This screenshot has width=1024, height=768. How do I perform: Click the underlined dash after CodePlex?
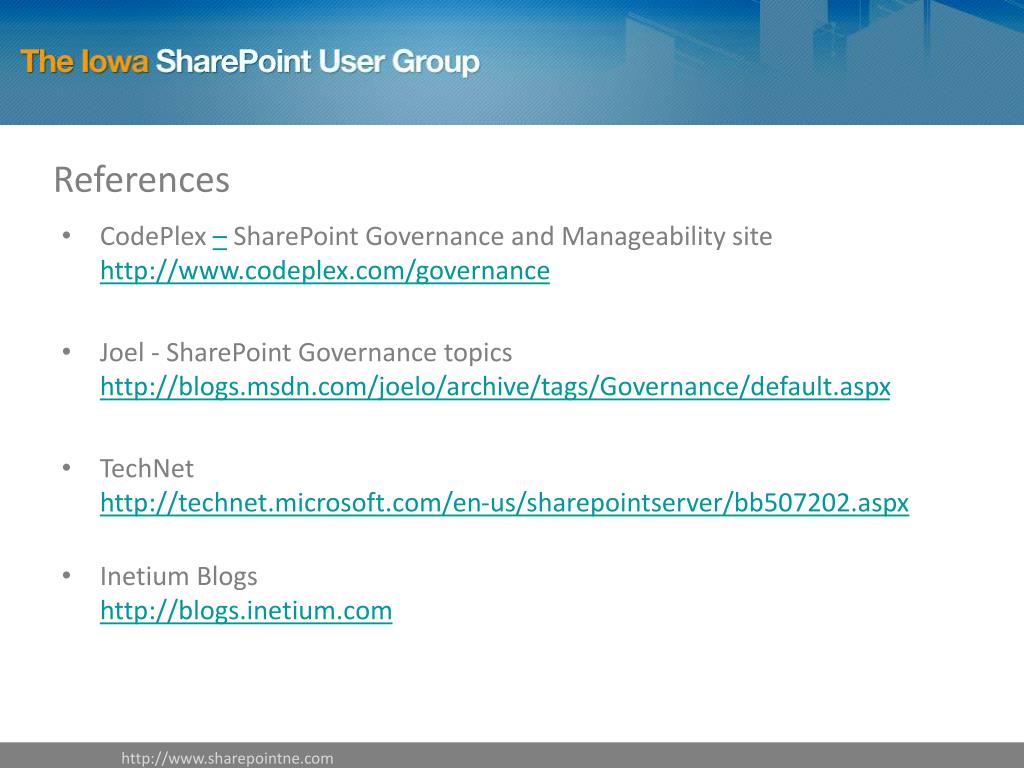pos(219,237)
